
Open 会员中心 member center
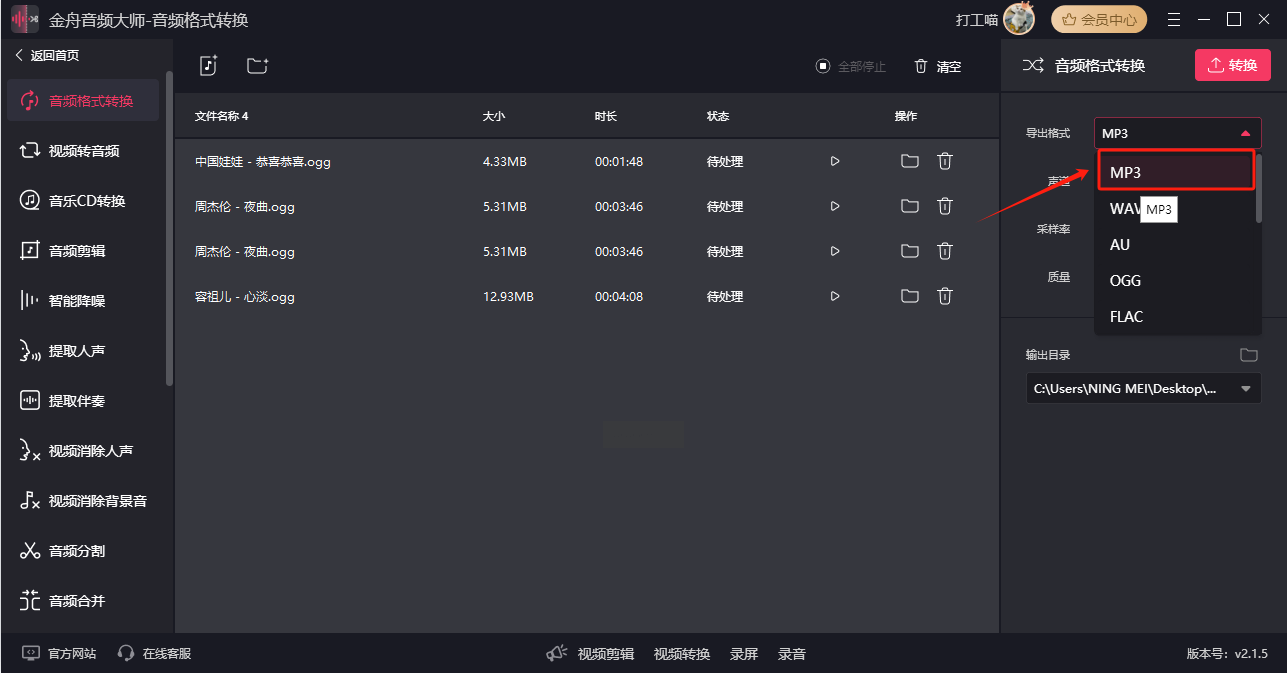coord(1099,19)
